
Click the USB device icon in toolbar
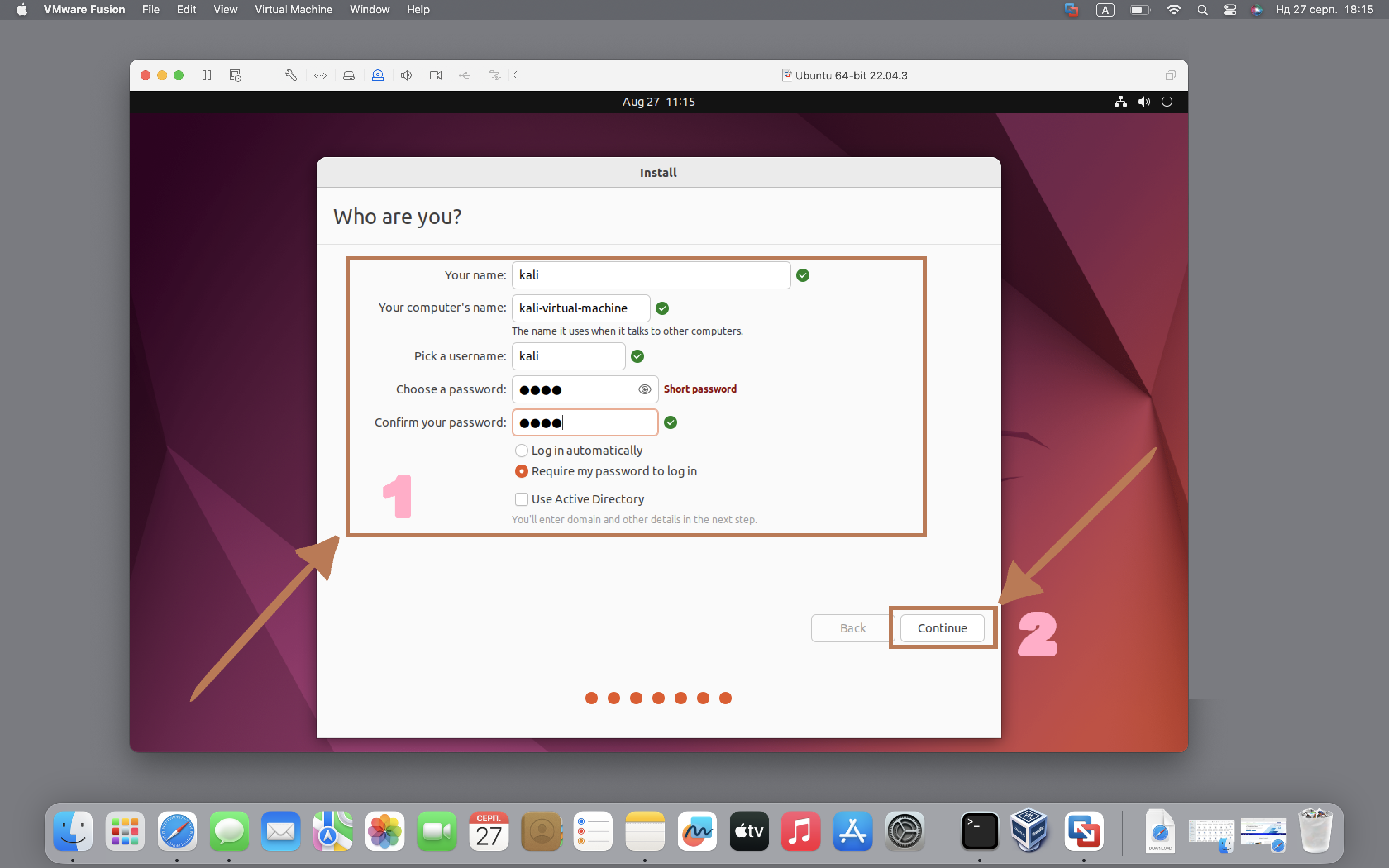465,75
